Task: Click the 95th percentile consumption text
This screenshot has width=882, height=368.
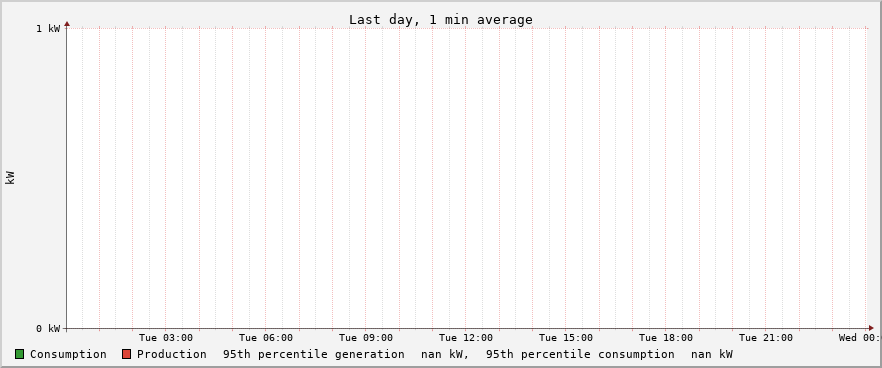Action: pos(580,354)
